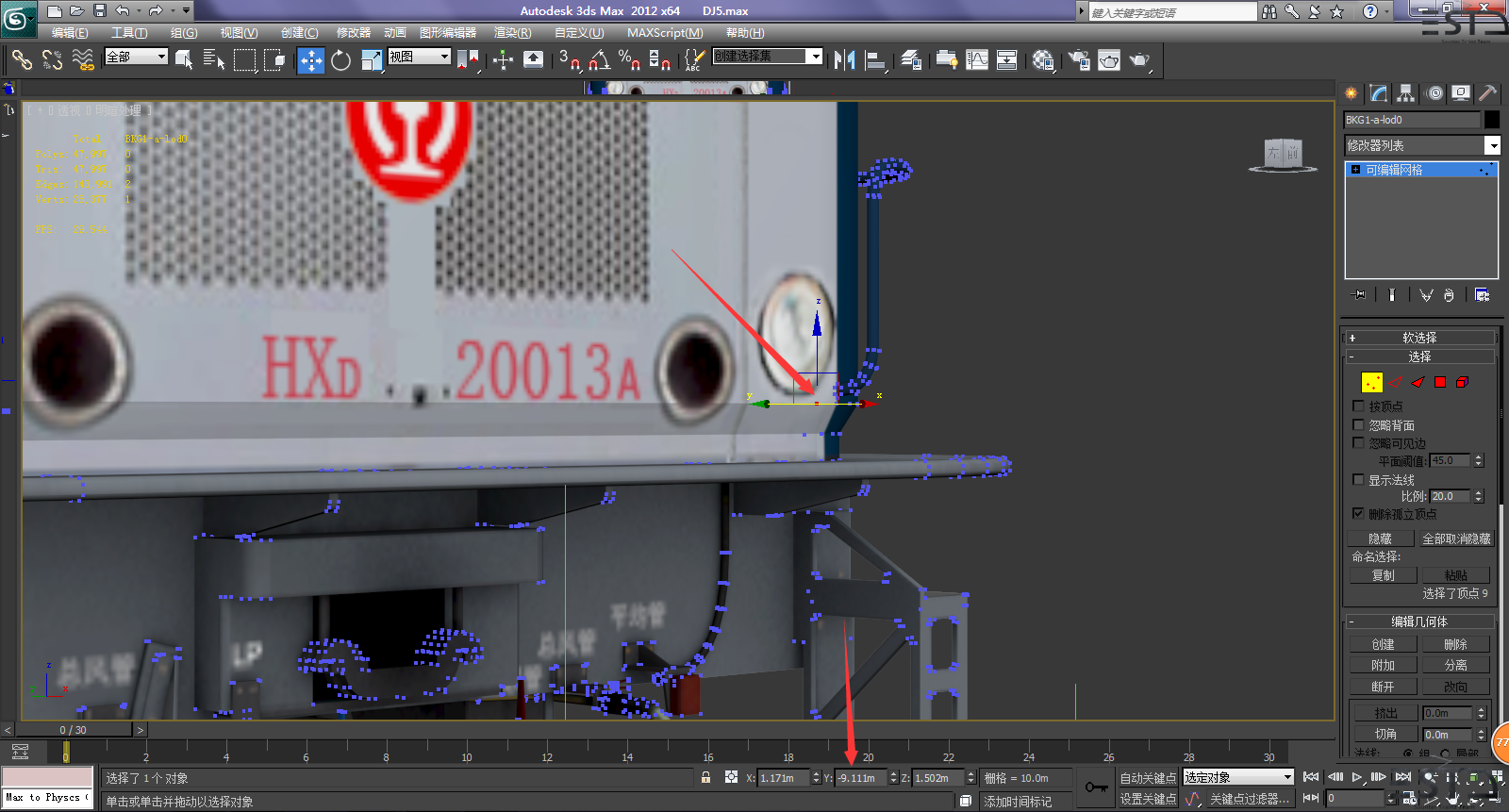The height and width of the screenshot is (812, 1509).
Task: Activate the Select and Rotate tool
Action: click(x=340, y=59)
